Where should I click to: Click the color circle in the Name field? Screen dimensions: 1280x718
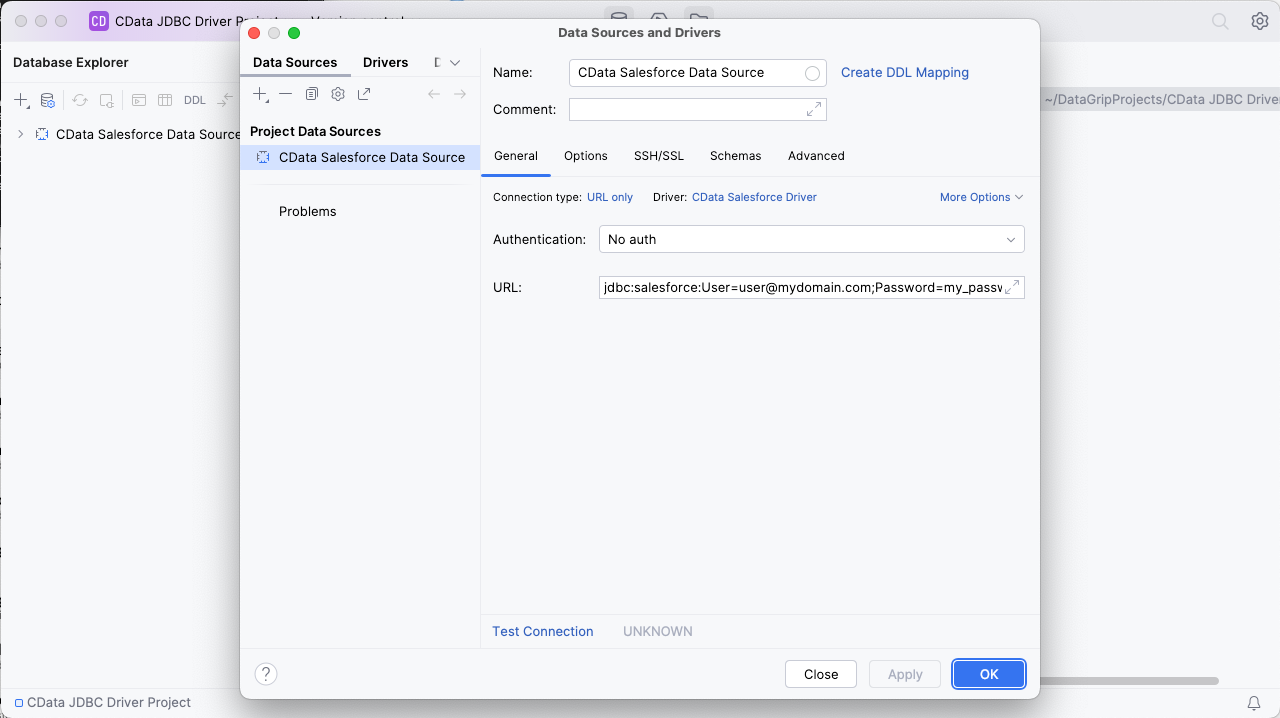coord(812,73)
